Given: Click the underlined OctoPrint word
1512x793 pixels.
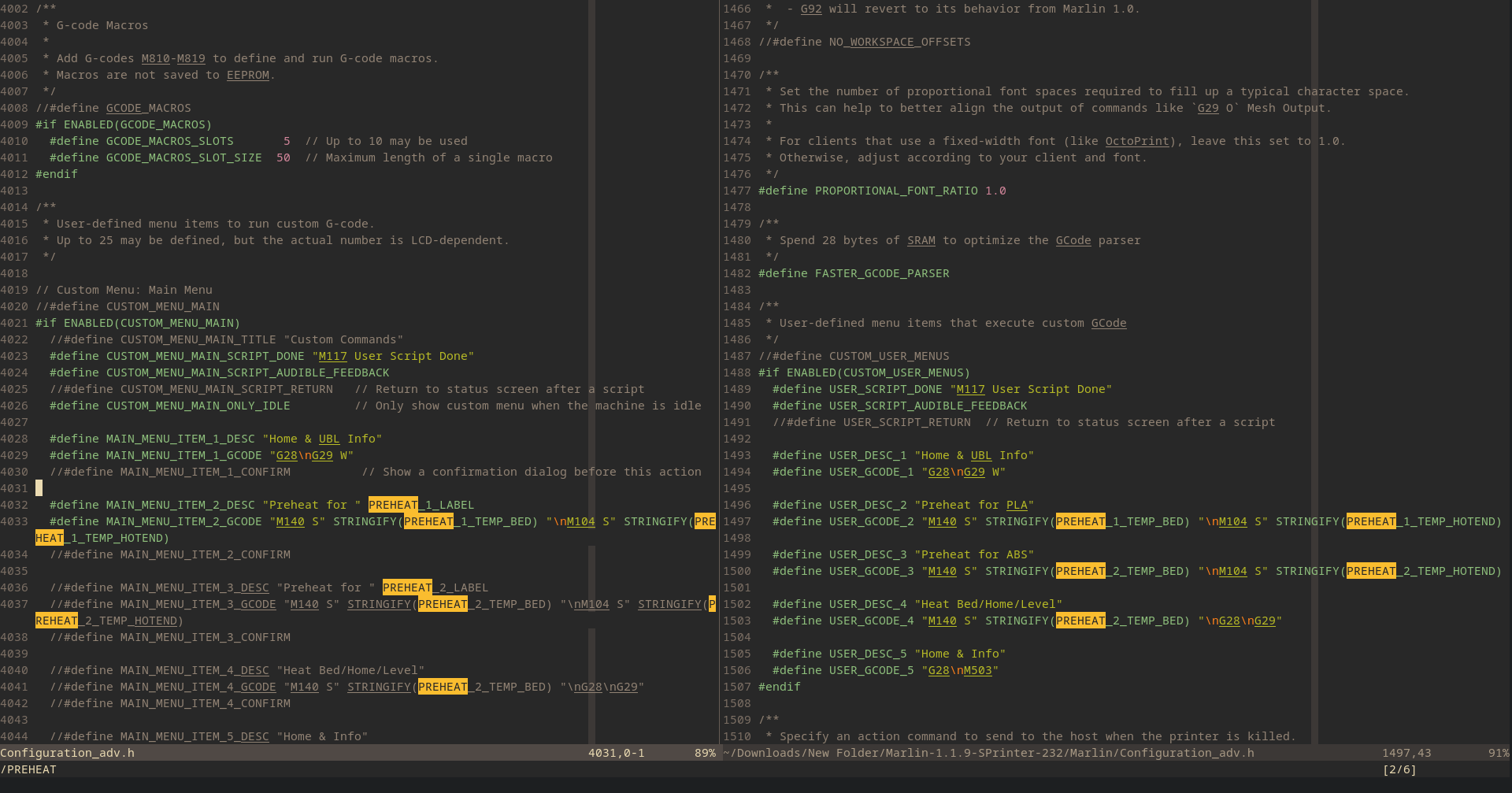Looking at the screenshot, I should coord(1136,141).
